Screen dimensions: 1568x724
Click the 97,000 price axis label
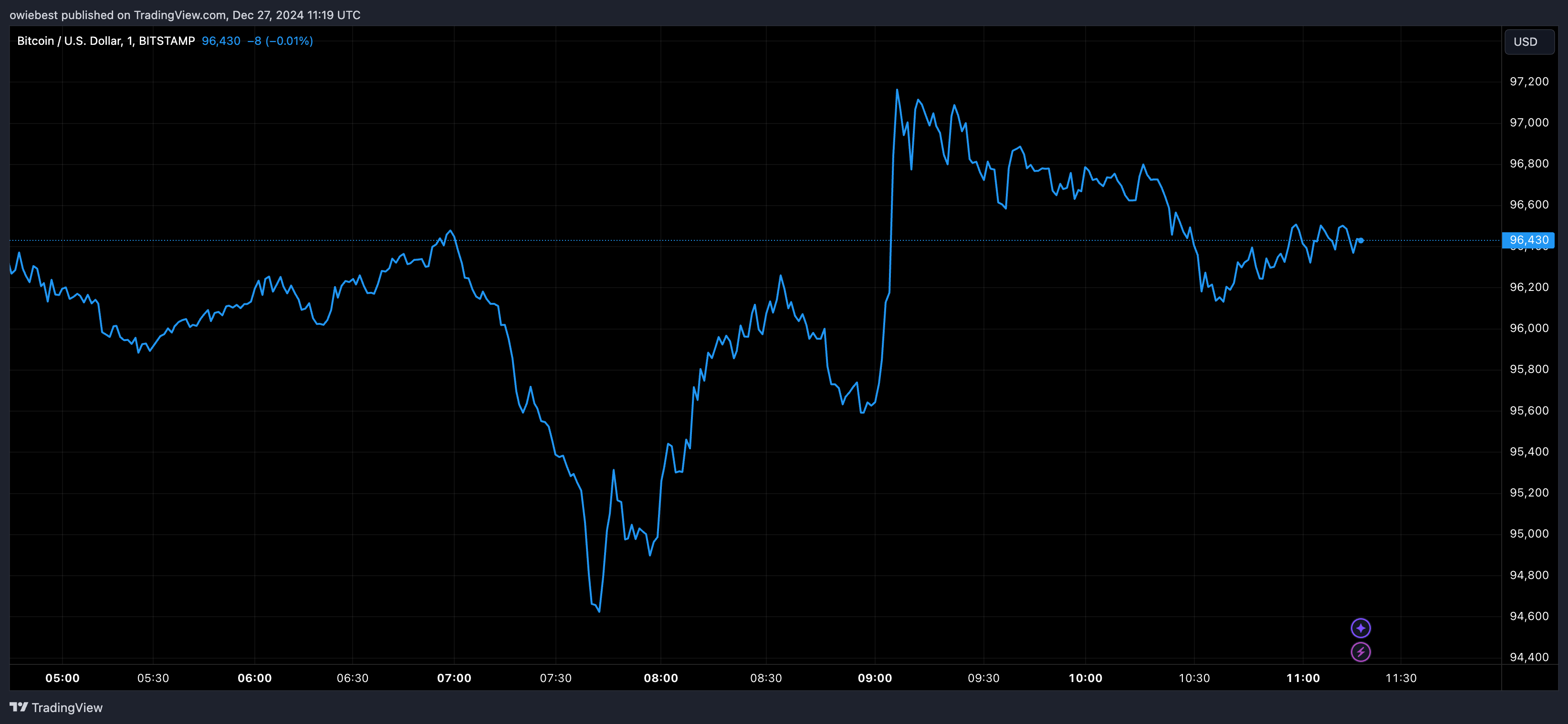(1529, 122)
